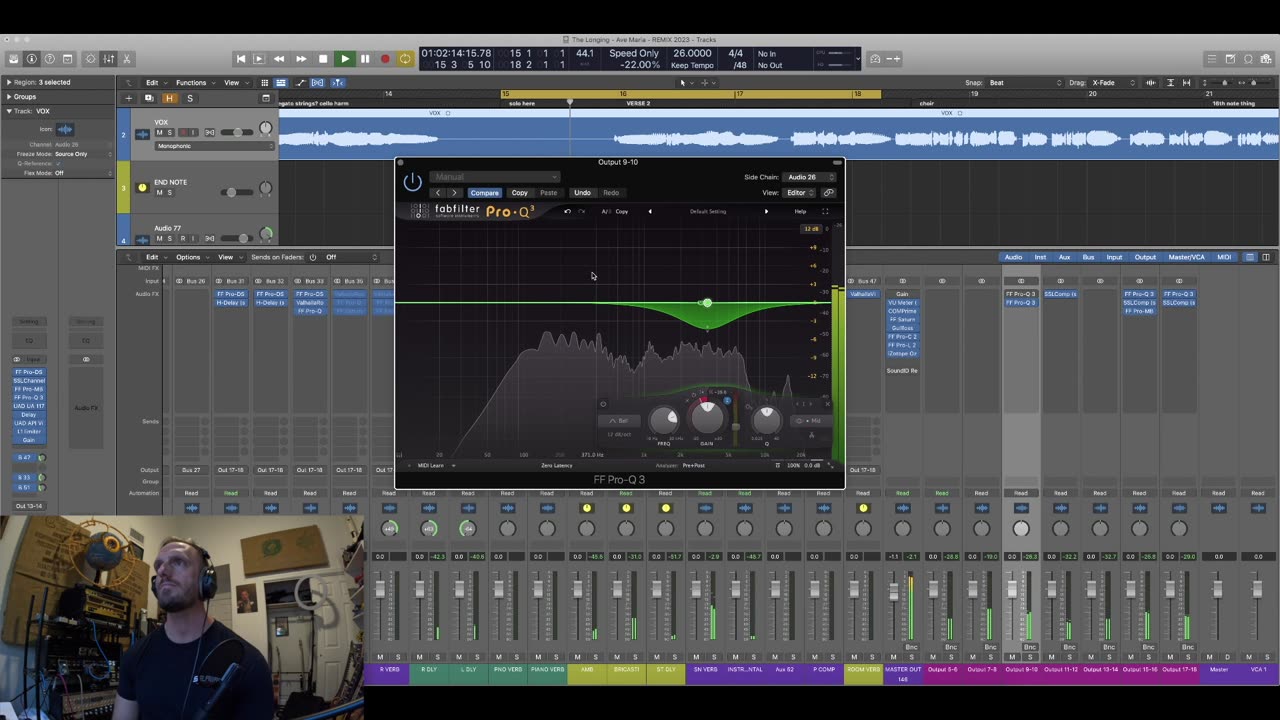Click the plugin link chain icon
The height and width of the screenshot is (720, 1280).
coord(828,193)
